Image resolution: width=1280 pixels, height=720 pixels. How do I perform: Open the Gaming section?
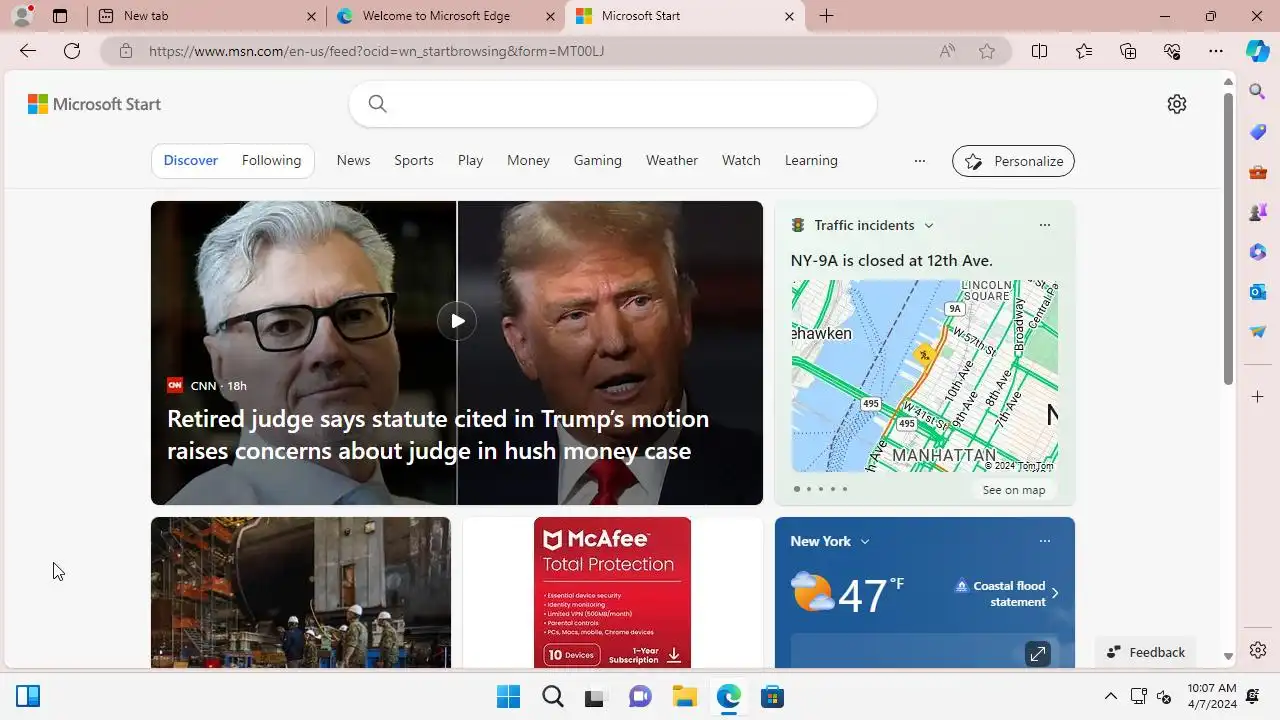(598, 160)
